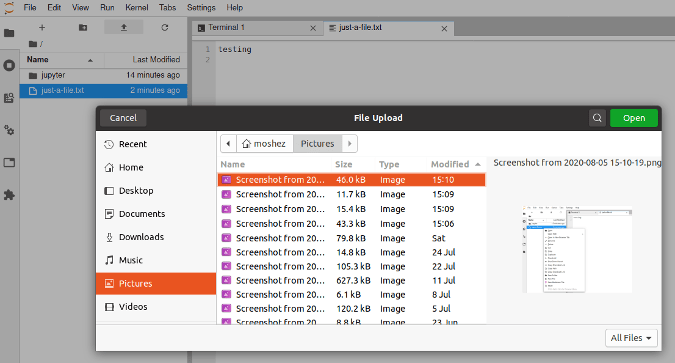Click the new launcher plus icon
This screenshot has height=363, width=675.
tap(42, 28)
